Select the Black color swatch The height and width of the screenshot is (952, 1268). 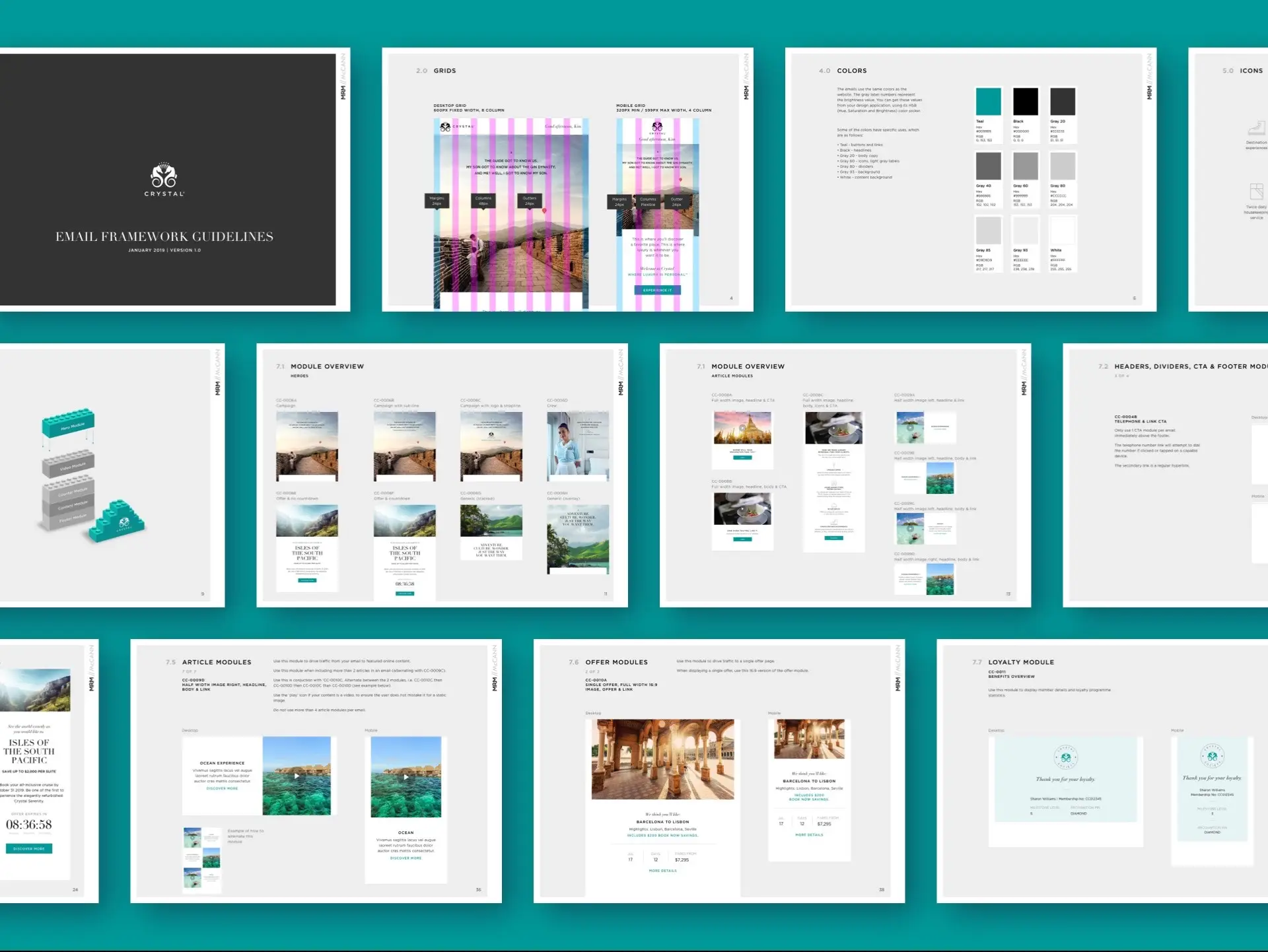(1026, 102)
